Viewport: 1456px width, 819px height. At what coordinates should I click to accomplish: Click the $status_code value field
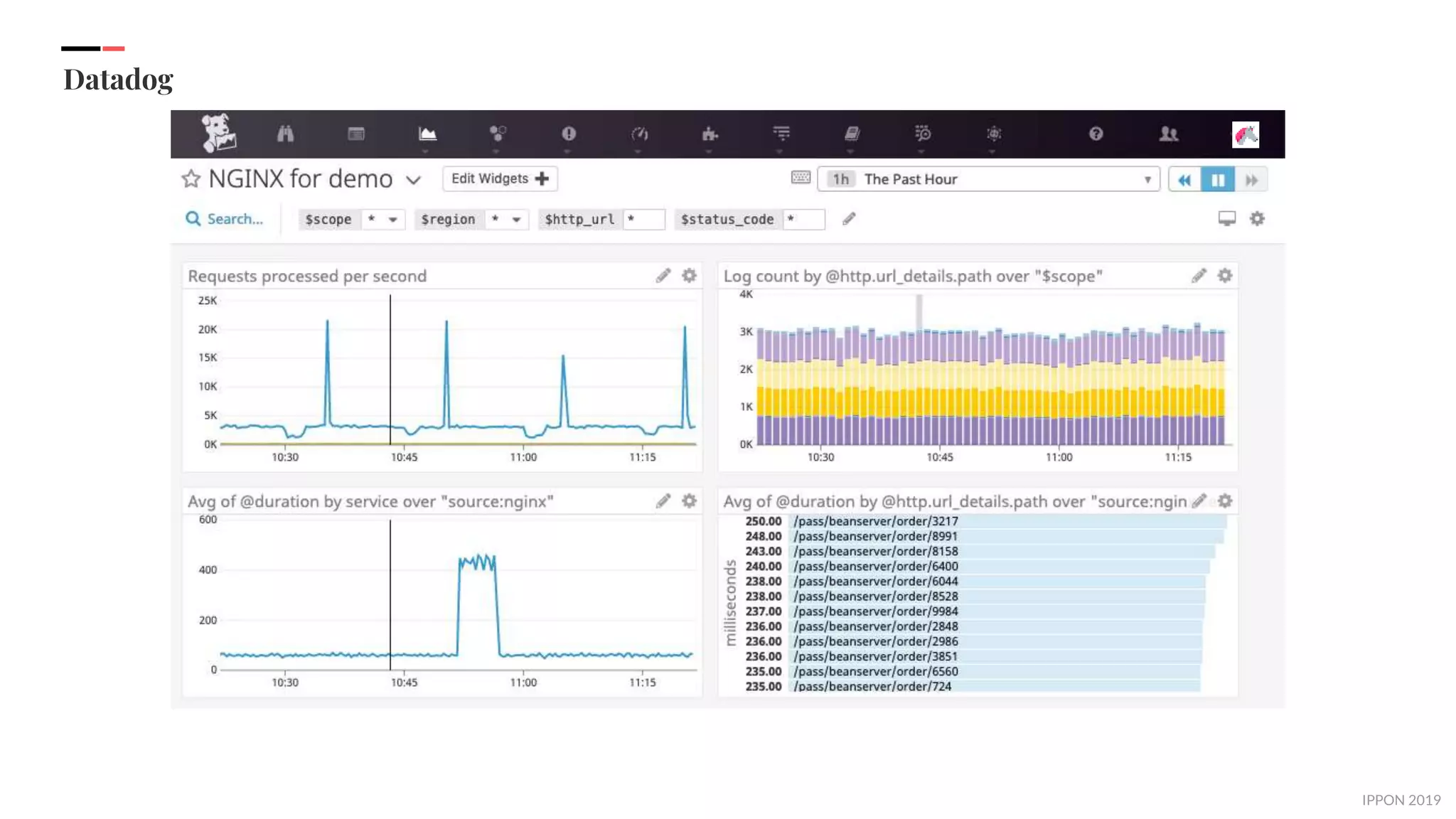(x=803, y=219)
